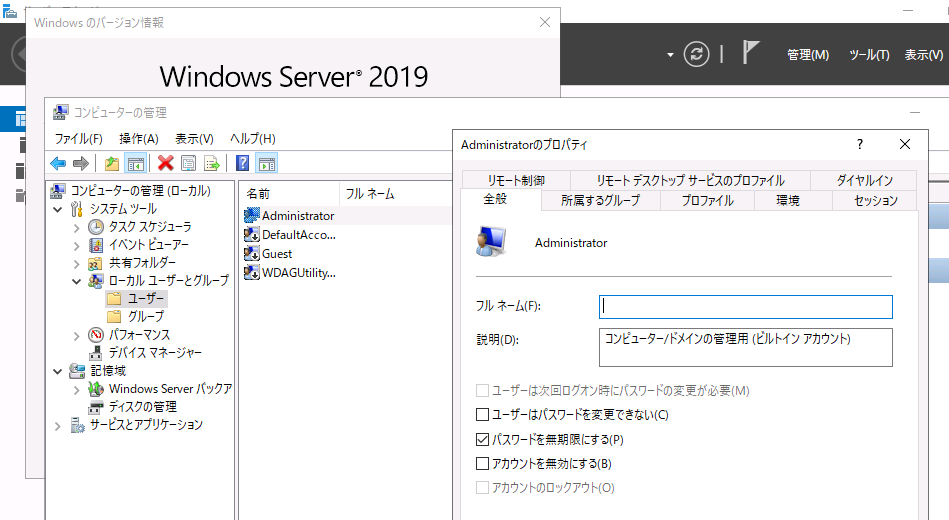Open リモート デスクトップ サービスのプロファイル tab
The width and height of the screenshot is (949, 520).
(x=690, y=180)
